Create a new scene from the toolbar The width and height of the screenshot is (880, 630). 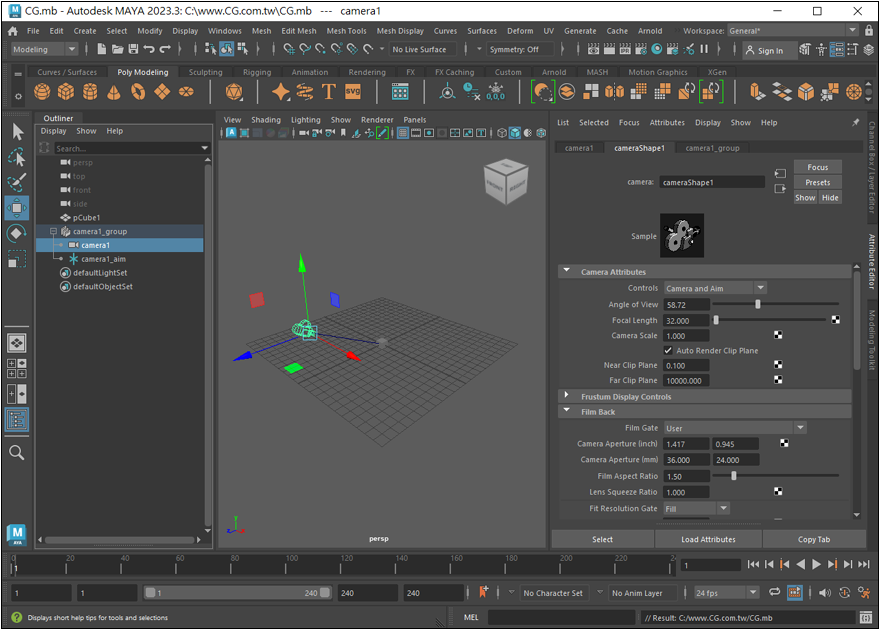[x=102, y=49]
